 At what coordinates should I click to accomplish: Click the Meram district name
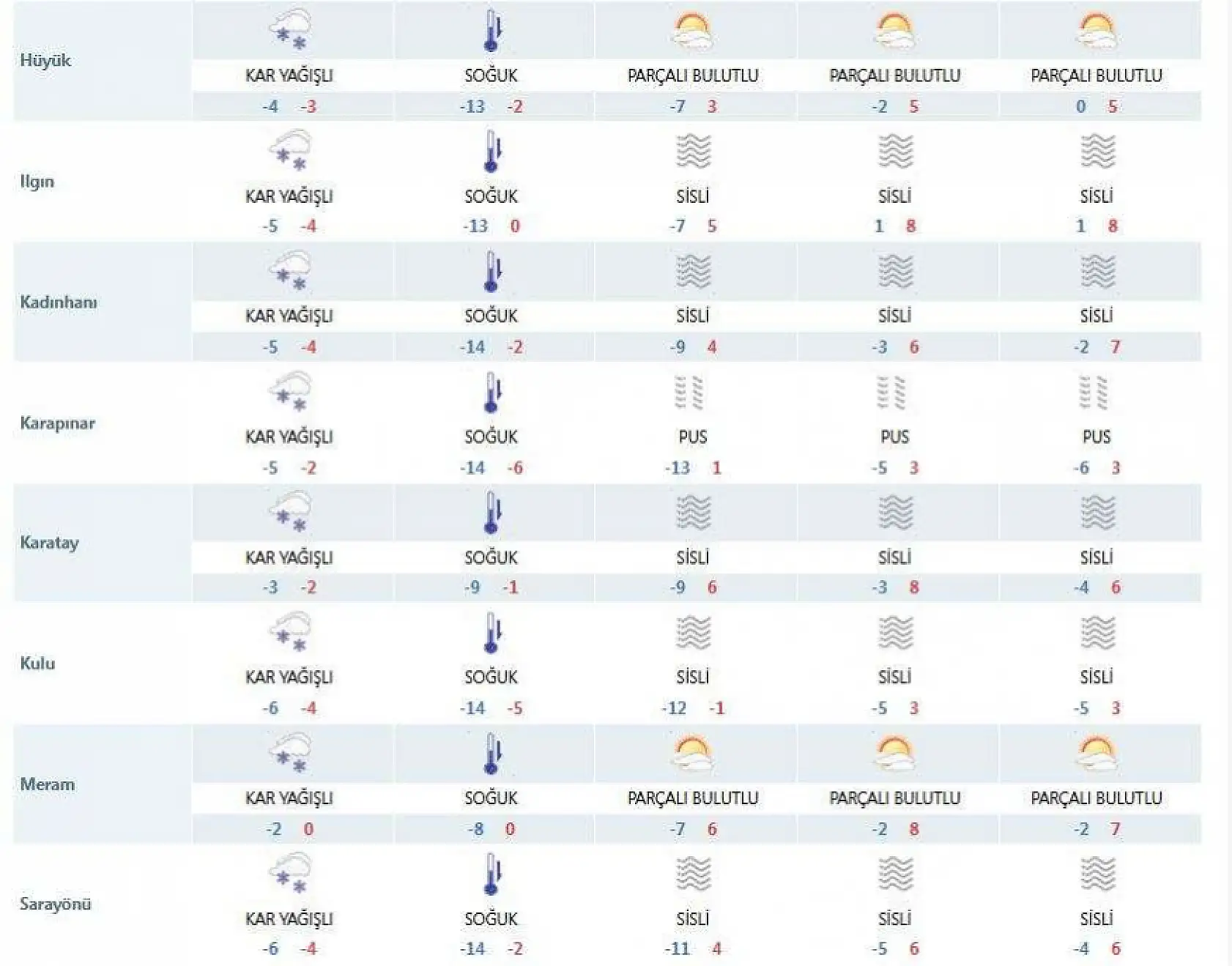point(48,784)
